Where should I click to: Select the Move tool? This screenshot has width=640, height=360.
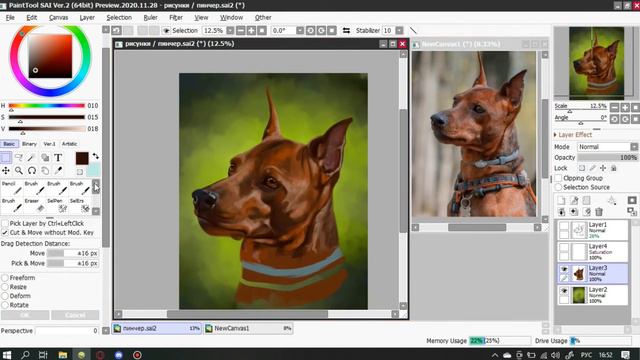pyautogui.click(x=6, y=171)
